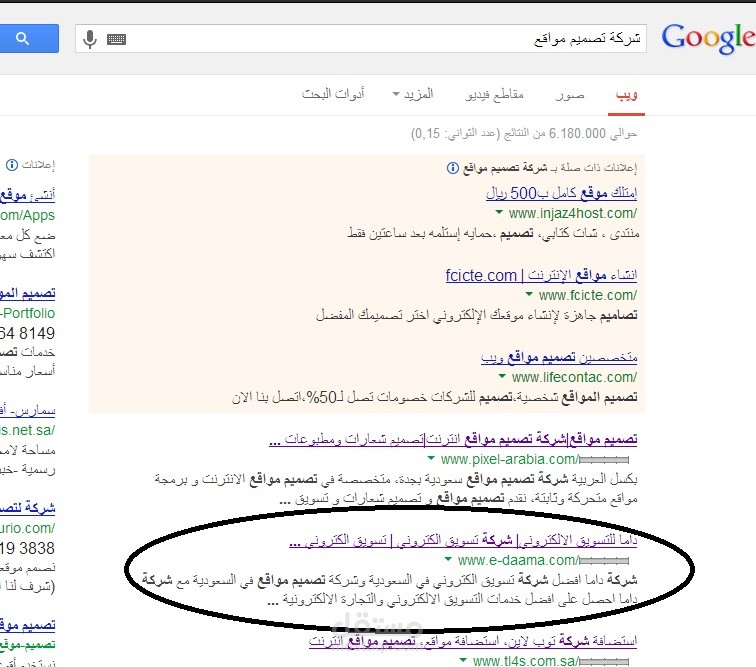Click the green URL www.lifecontac.com

574,377
